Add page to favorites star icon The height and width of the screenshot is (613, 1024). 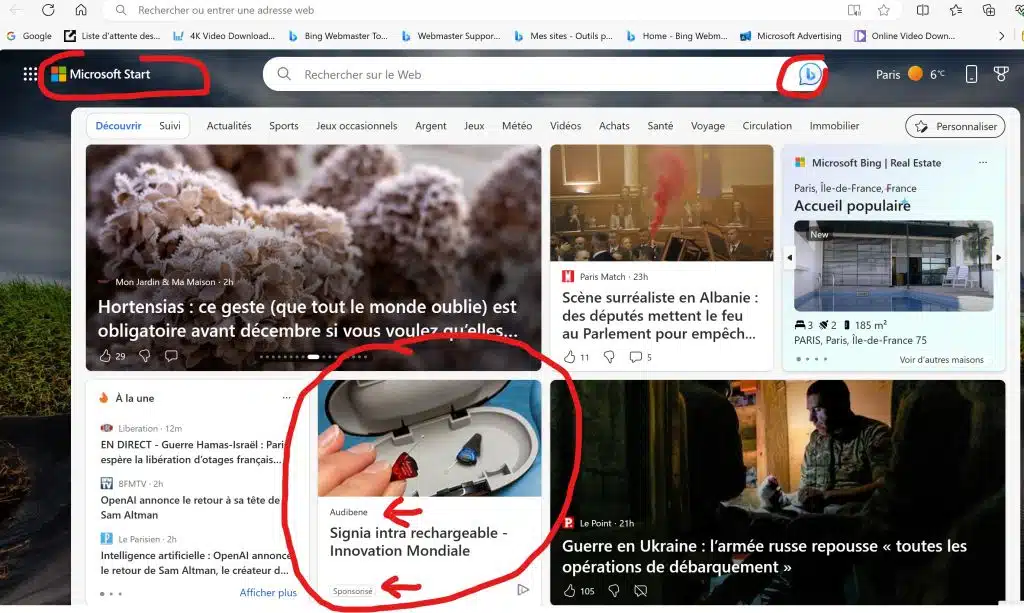(x=884, y=10)
